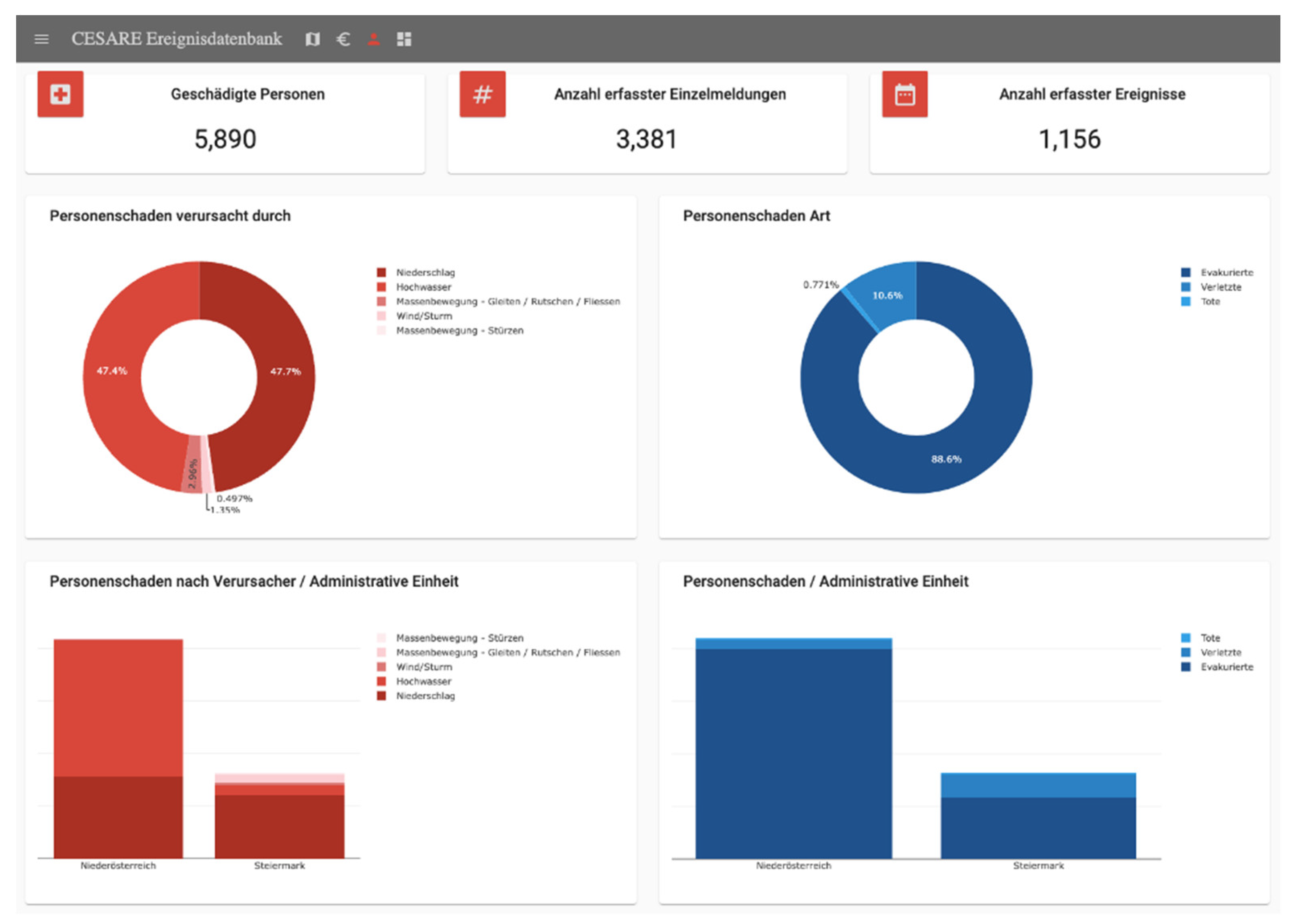Select the red person damage icon
The width and height of the screenshot is (1296, 924).
coord(374,39)
